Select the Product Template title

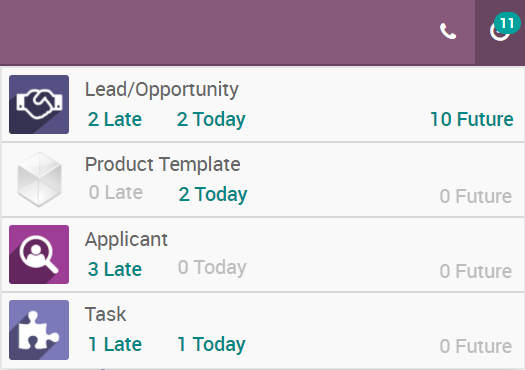(x=163, y=164)
